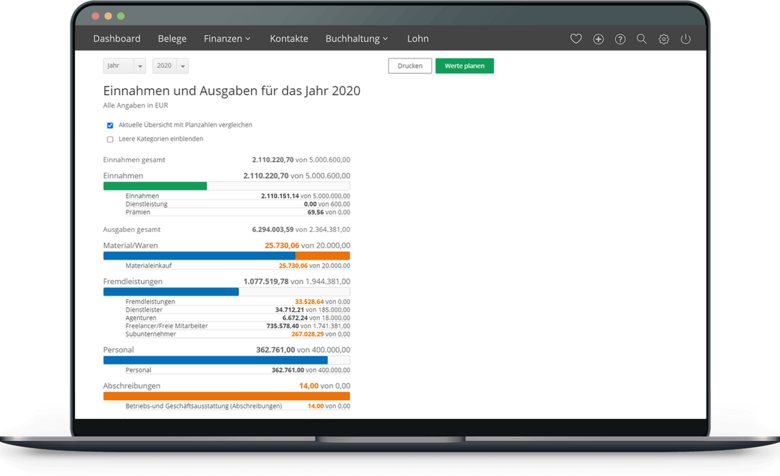Viewport: 780px width, 476px height.
Task: Enable 'Leere Kategorien einblenden' checkbox
Action: (110, 140)
